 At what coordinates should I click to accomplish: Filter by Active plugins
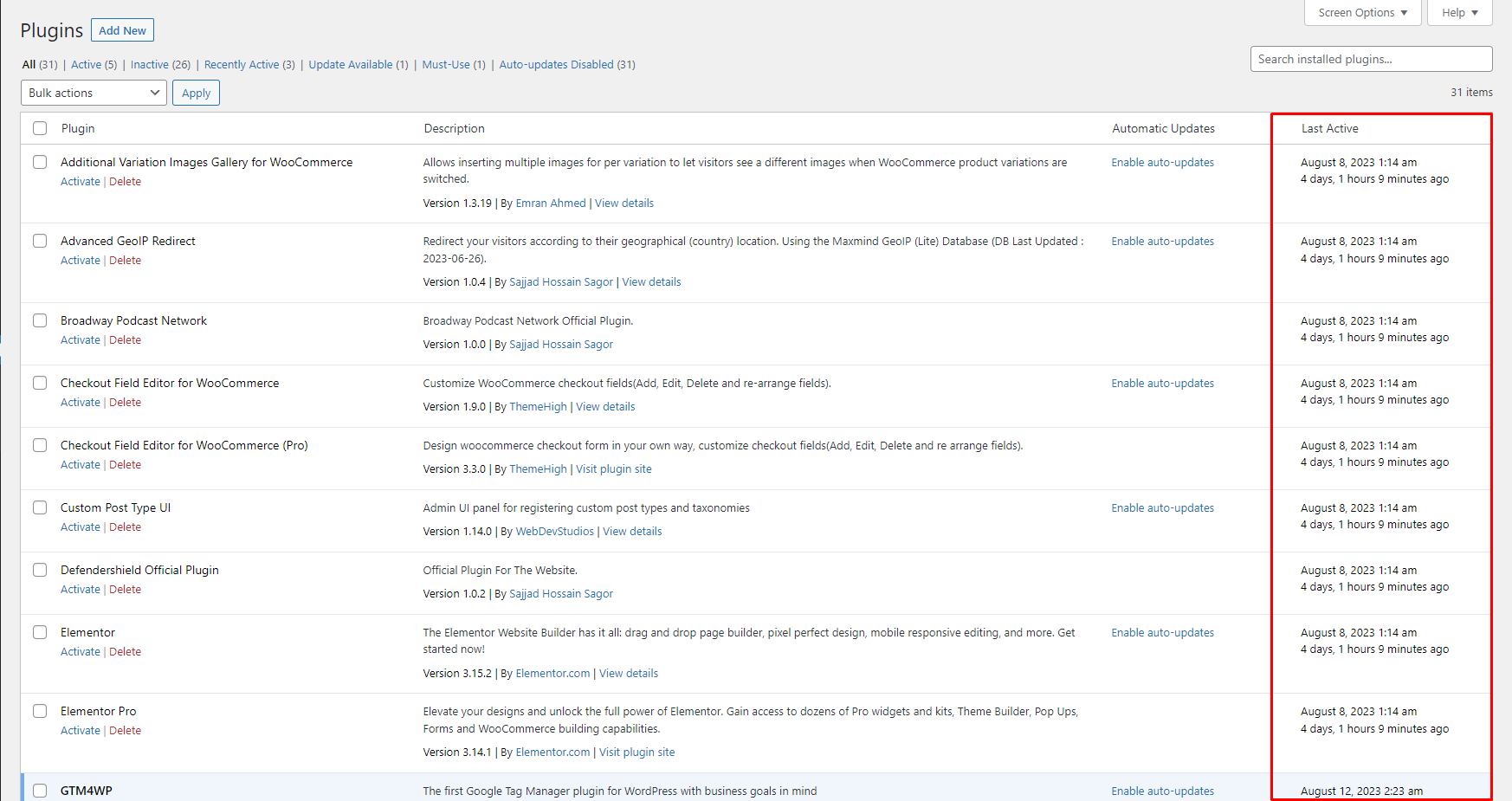pyautogui.click(x=94, y=65)
